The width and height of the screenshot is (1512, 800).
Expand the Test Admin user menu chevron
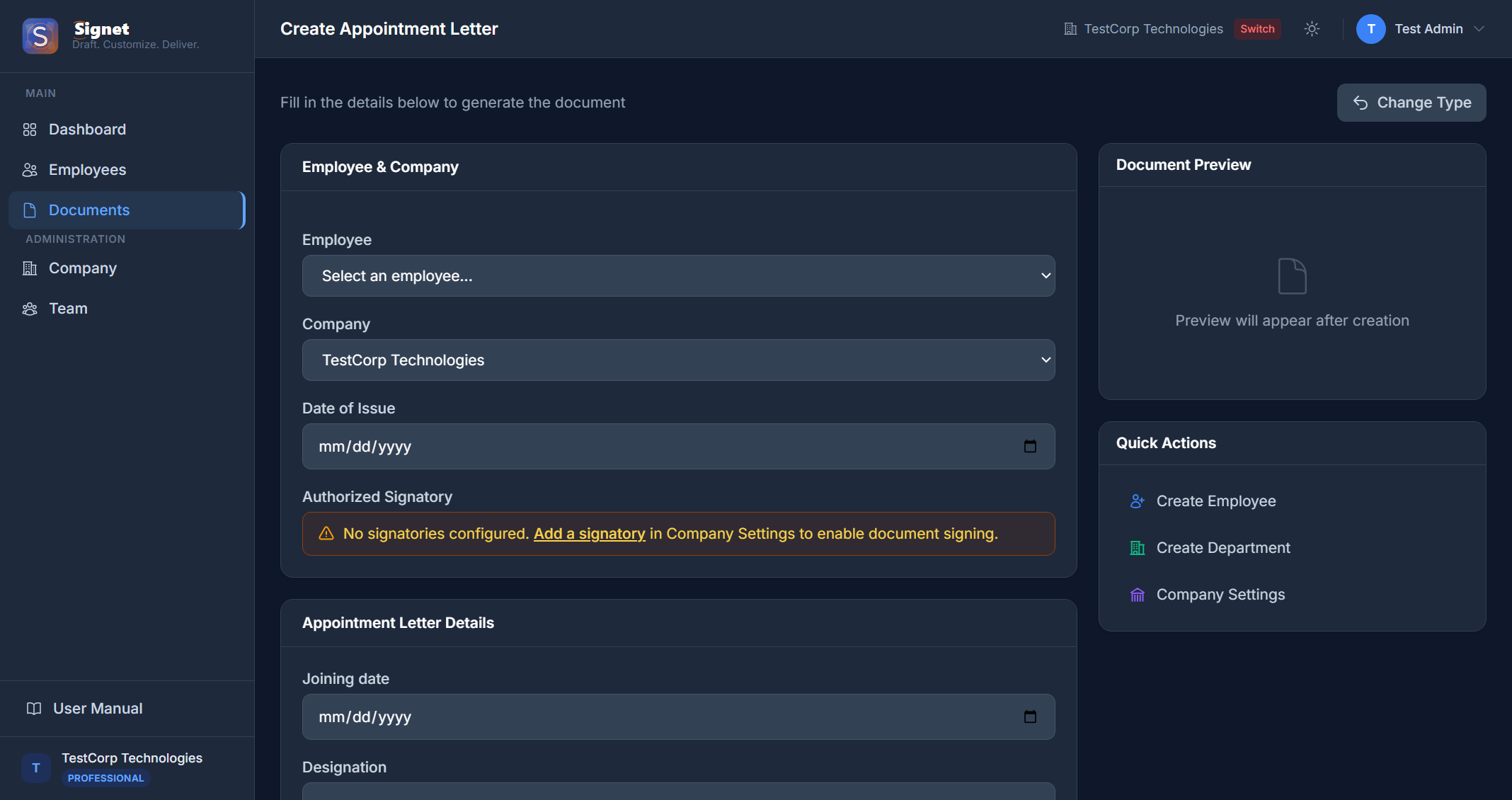point(1479,29)
